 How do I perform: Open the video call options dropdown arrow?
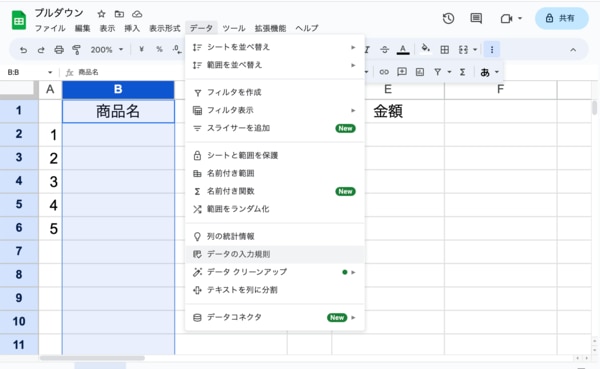(x=520, y=18)
